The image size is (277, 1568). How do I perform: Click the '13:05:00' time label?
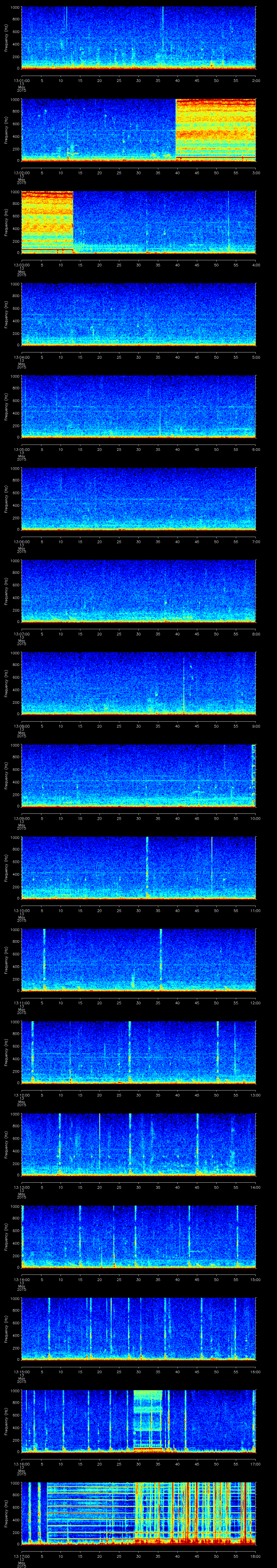(21, 449)
